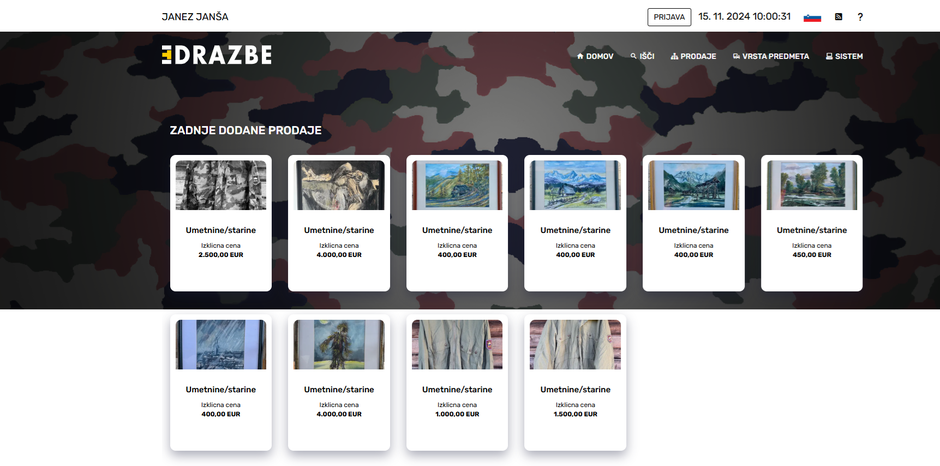
Task: Open the IŠČI search menu item
Action: tap(642, 56)
